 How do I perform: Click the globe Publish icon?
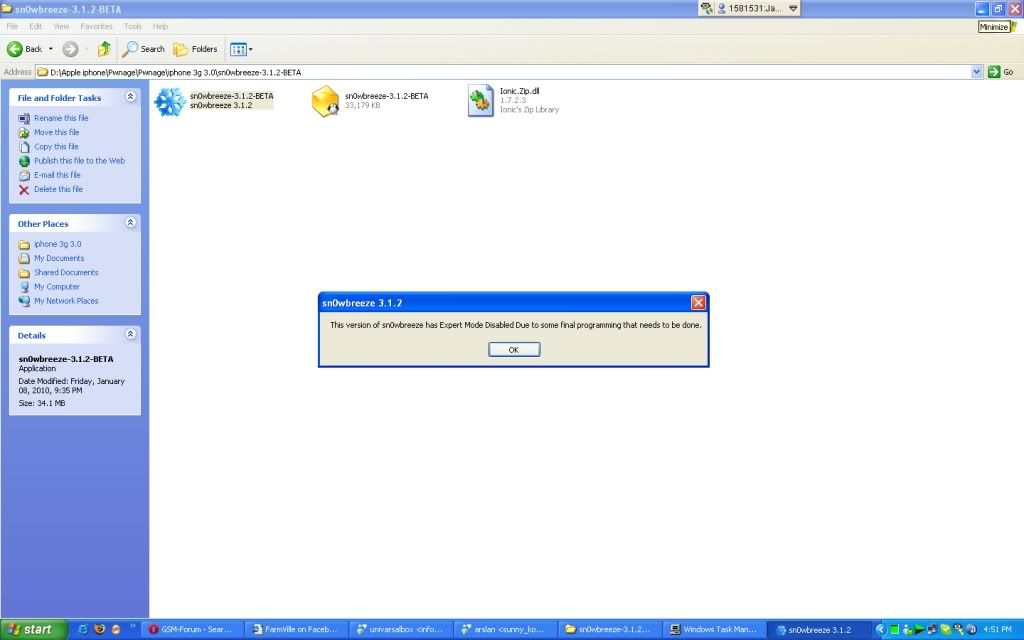24,161
